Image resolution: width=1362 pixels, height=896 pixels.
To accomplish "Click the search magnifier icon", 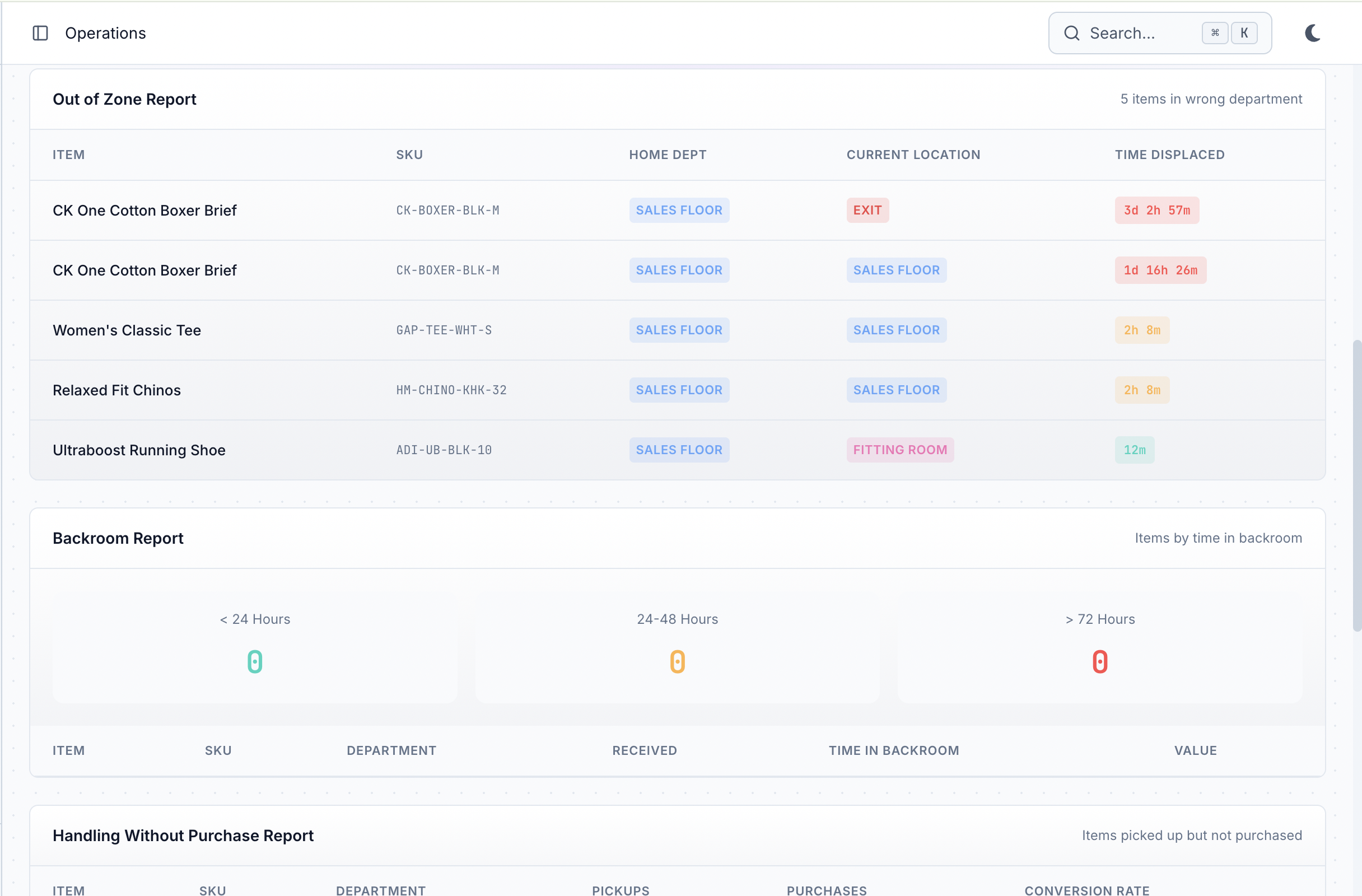I will (1072, 33).
